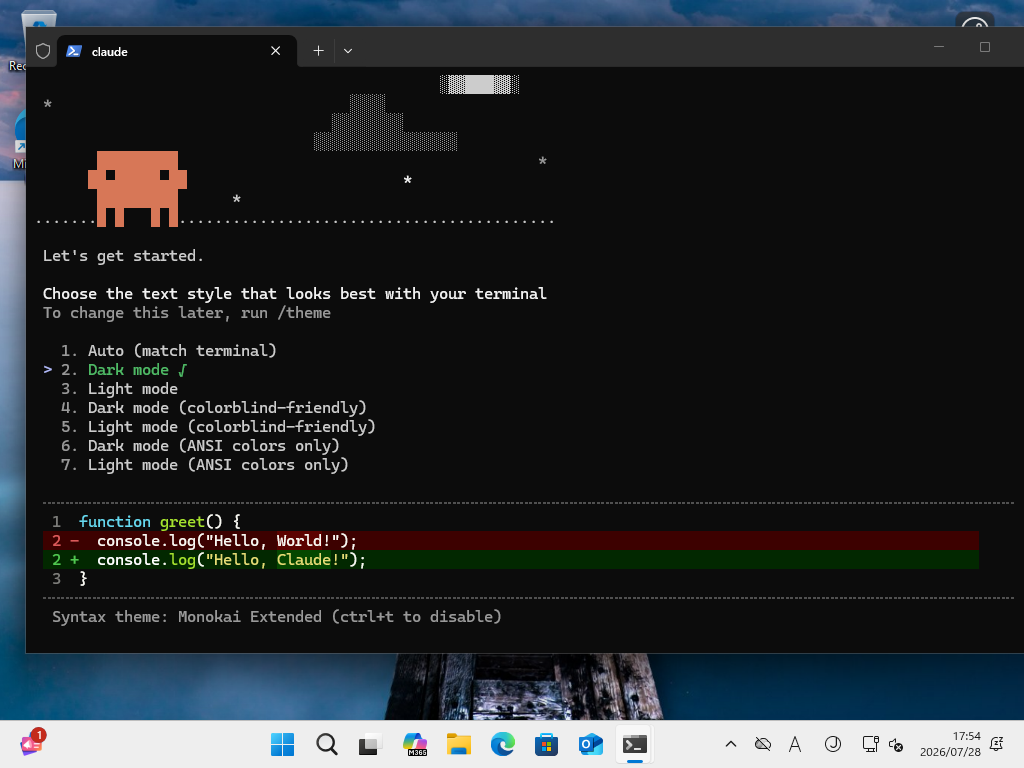Screen dimensions: 1024x768
Task: Show hidden system tray icons
Action: (x=731, y=744)
